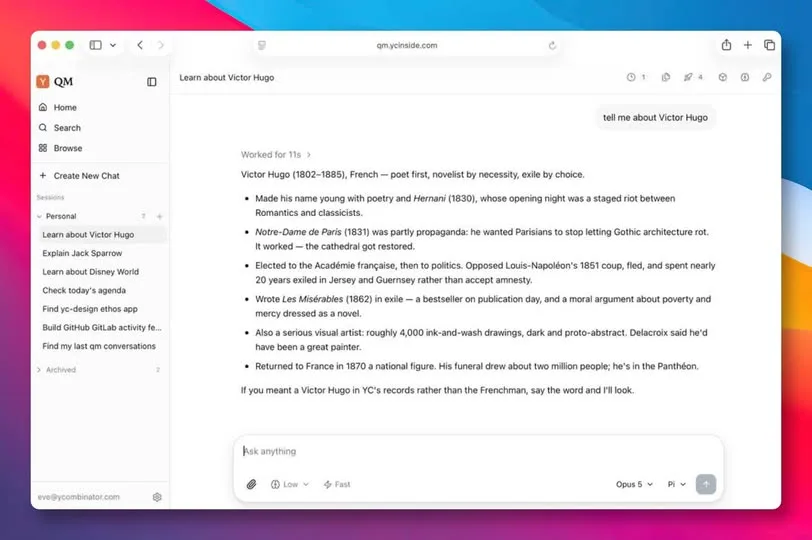Click eve@ycombinator.com account label

pyautogui.click(x=79, y=497)
